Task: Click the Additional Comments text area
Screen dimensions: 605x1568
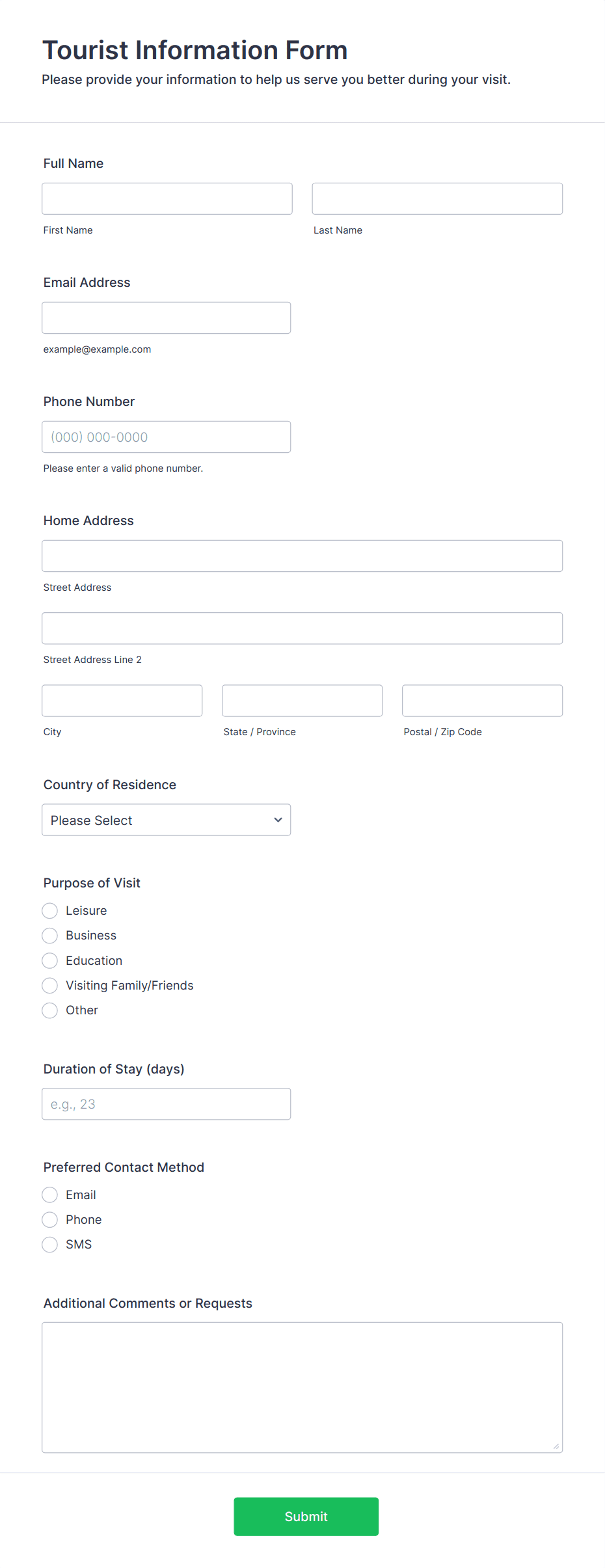Action: tap(302, 1387)
